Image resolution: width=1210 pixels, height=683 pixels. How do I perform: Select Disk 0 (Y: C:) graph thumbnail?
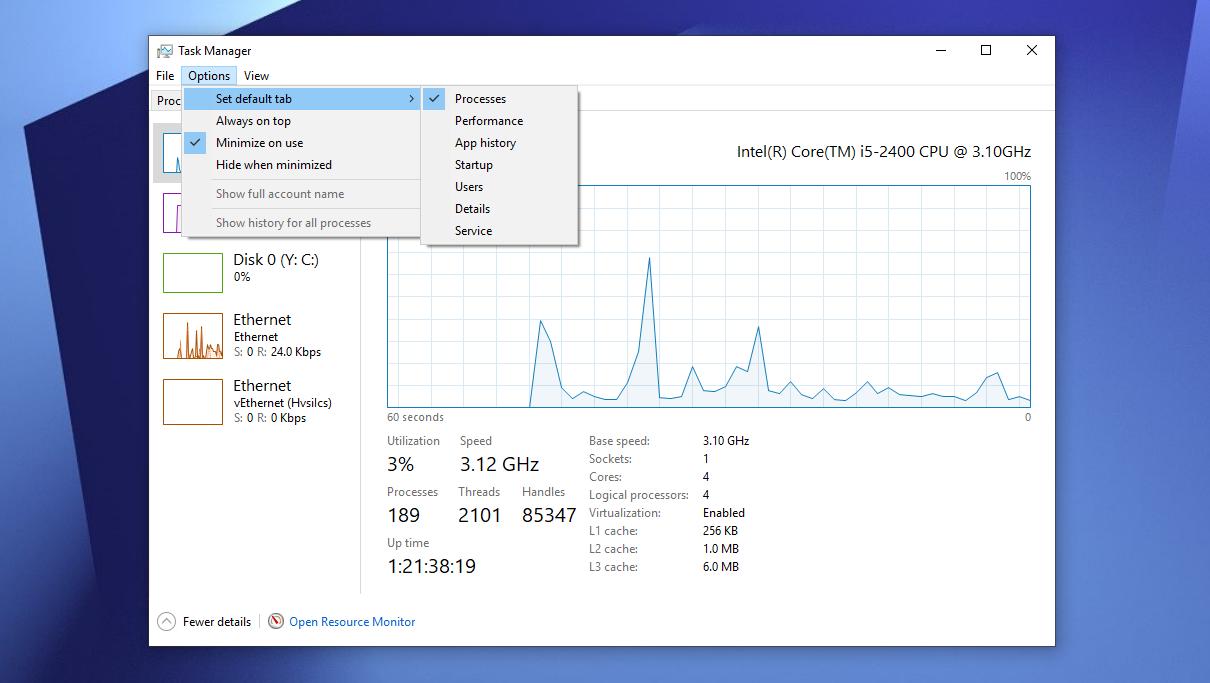pos(193,273)
